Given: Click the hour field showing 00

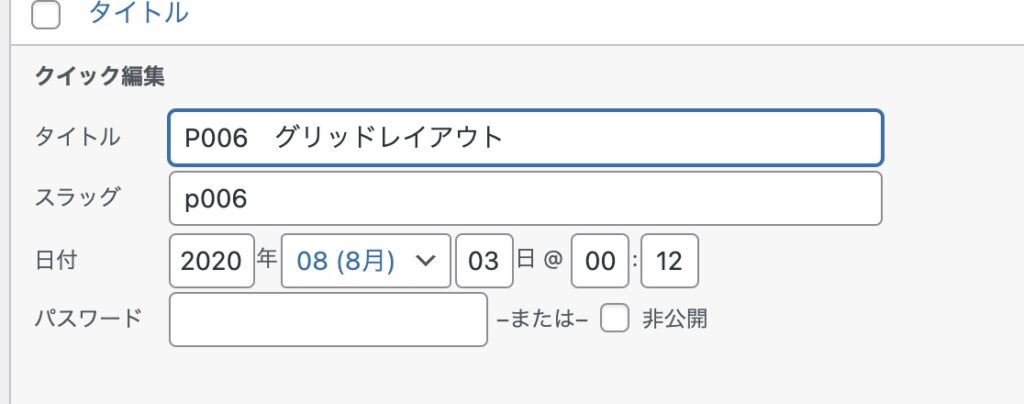Looking at the screenshot, I should (x=600, y=260).
